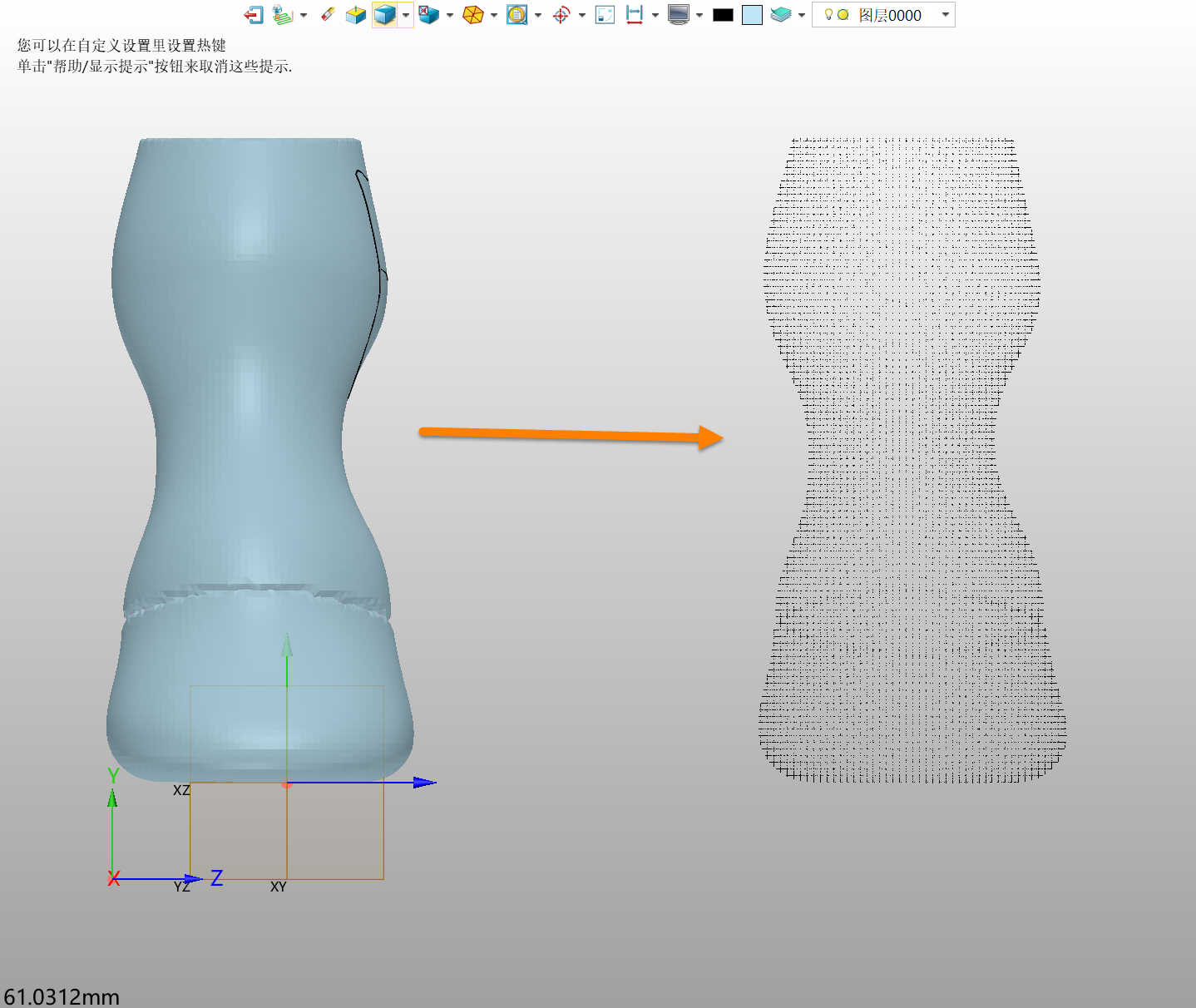Open dropdown beside the hide entity icon
The height and width of the screenshot is (1008, 1196).
click(450, 15)
